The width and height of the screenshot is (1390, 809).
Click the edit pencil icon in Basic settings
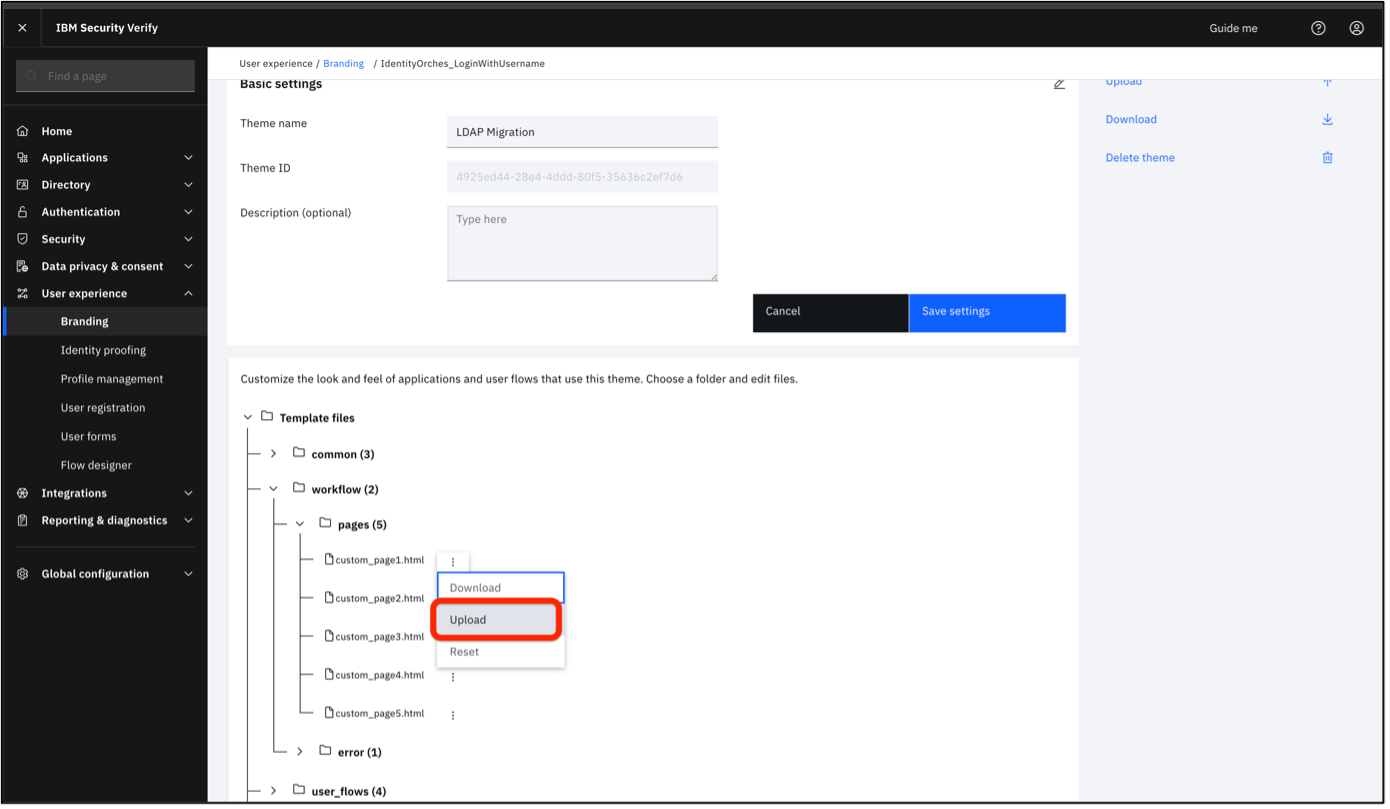click(x=1059, y=84)
